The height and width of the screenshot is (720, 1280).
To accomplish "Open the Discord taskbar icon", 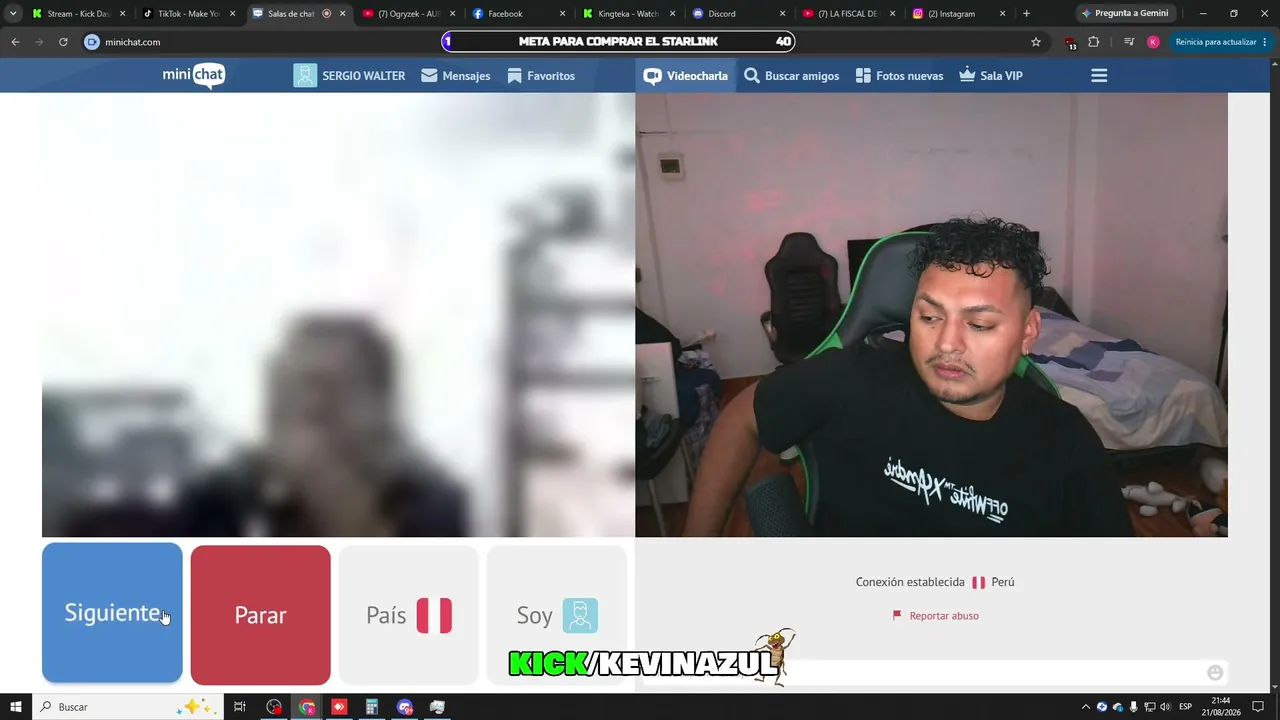I will click(x=404, y=707).
